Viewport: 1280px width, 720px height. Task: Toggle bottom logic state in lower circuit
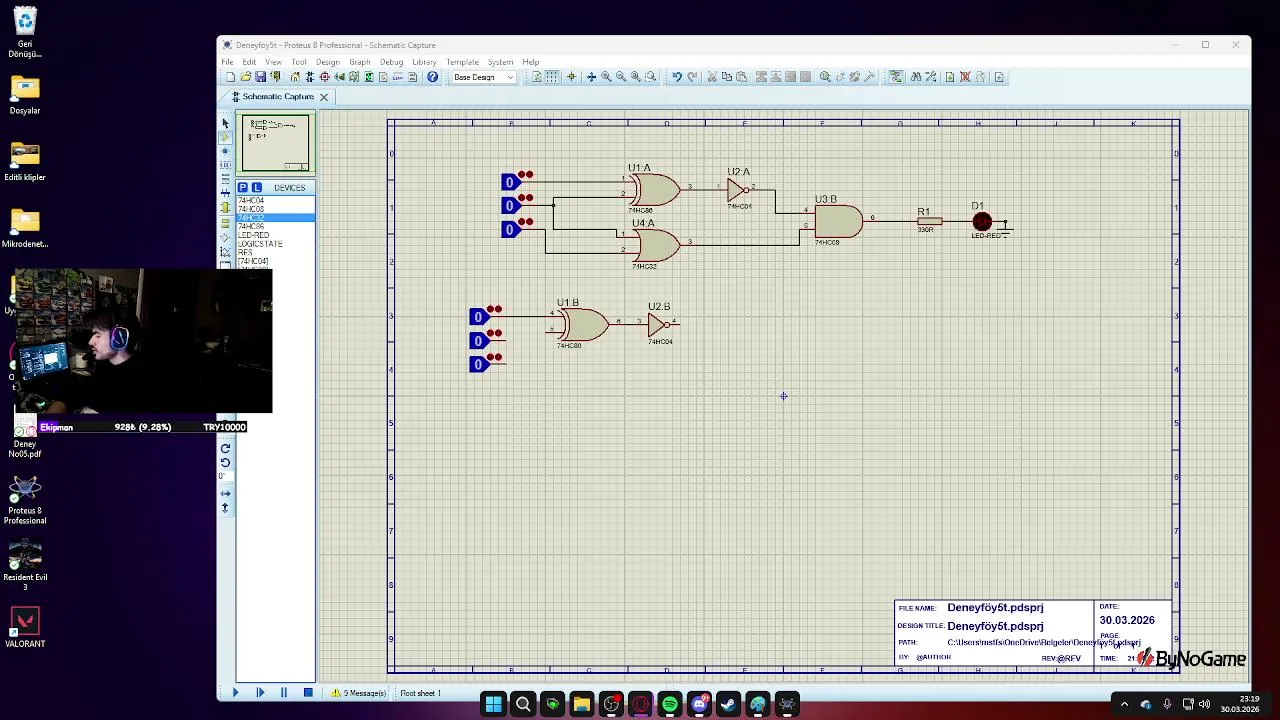coord(478,364)
